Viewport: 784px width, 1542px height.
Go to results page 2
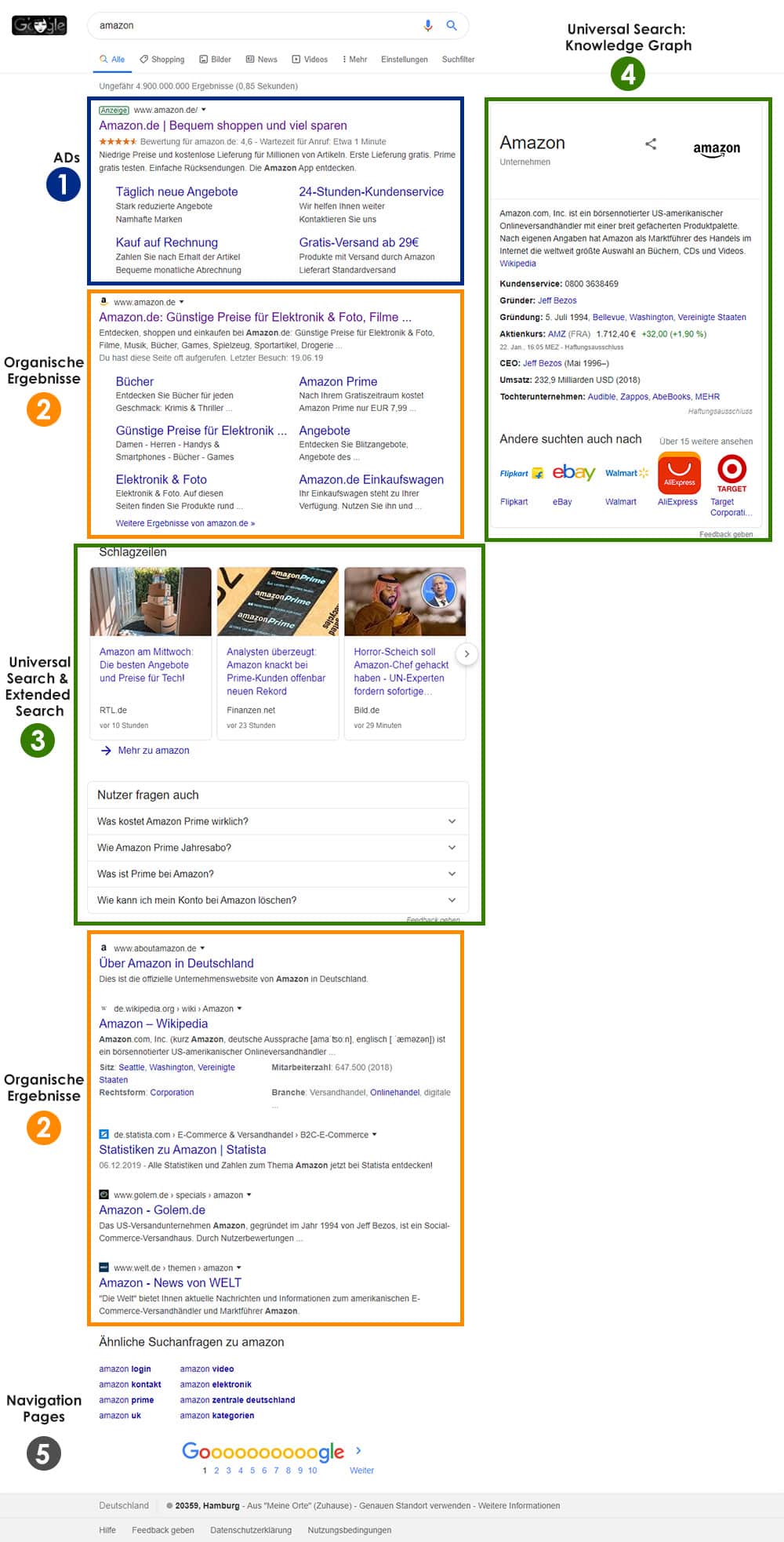coord(216,1471)
